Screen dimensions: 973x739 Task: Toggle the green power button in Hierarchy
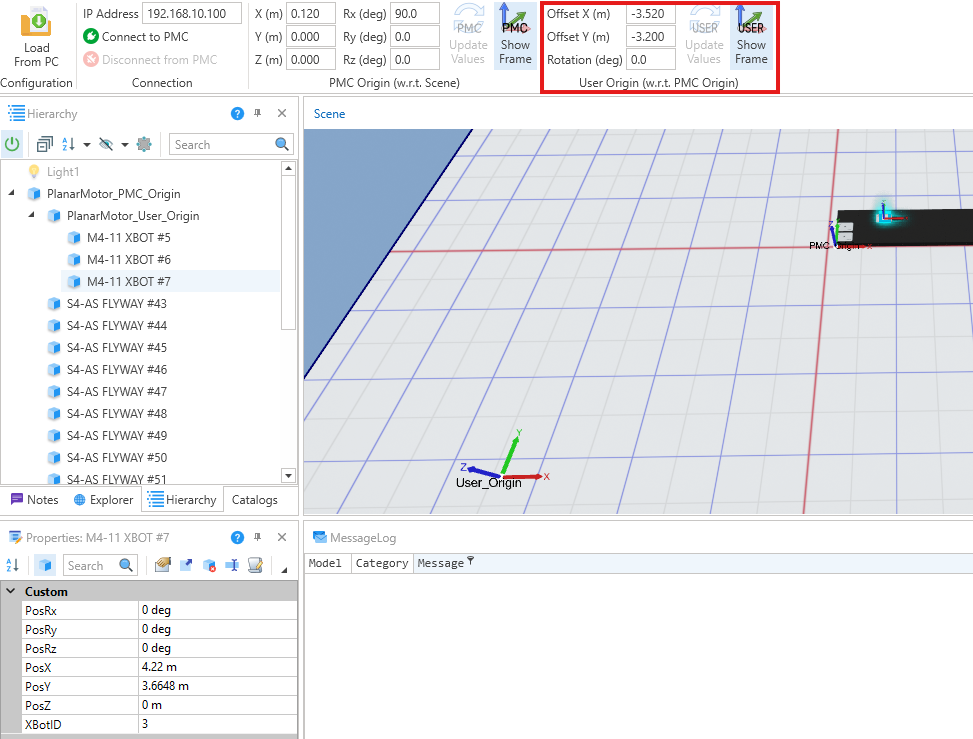coord(13,144)
